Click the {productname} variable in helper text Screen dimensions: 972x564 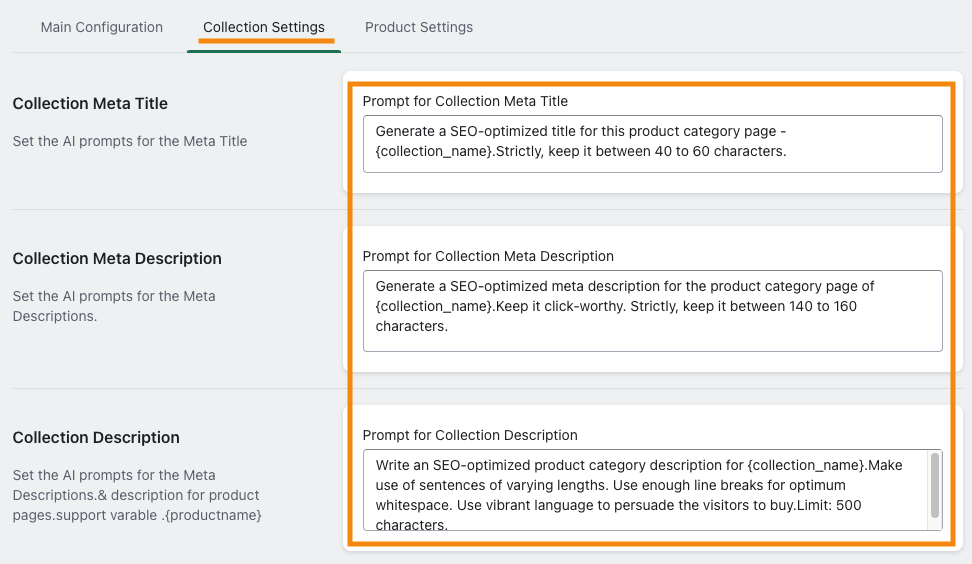click(x=214, y=515)
